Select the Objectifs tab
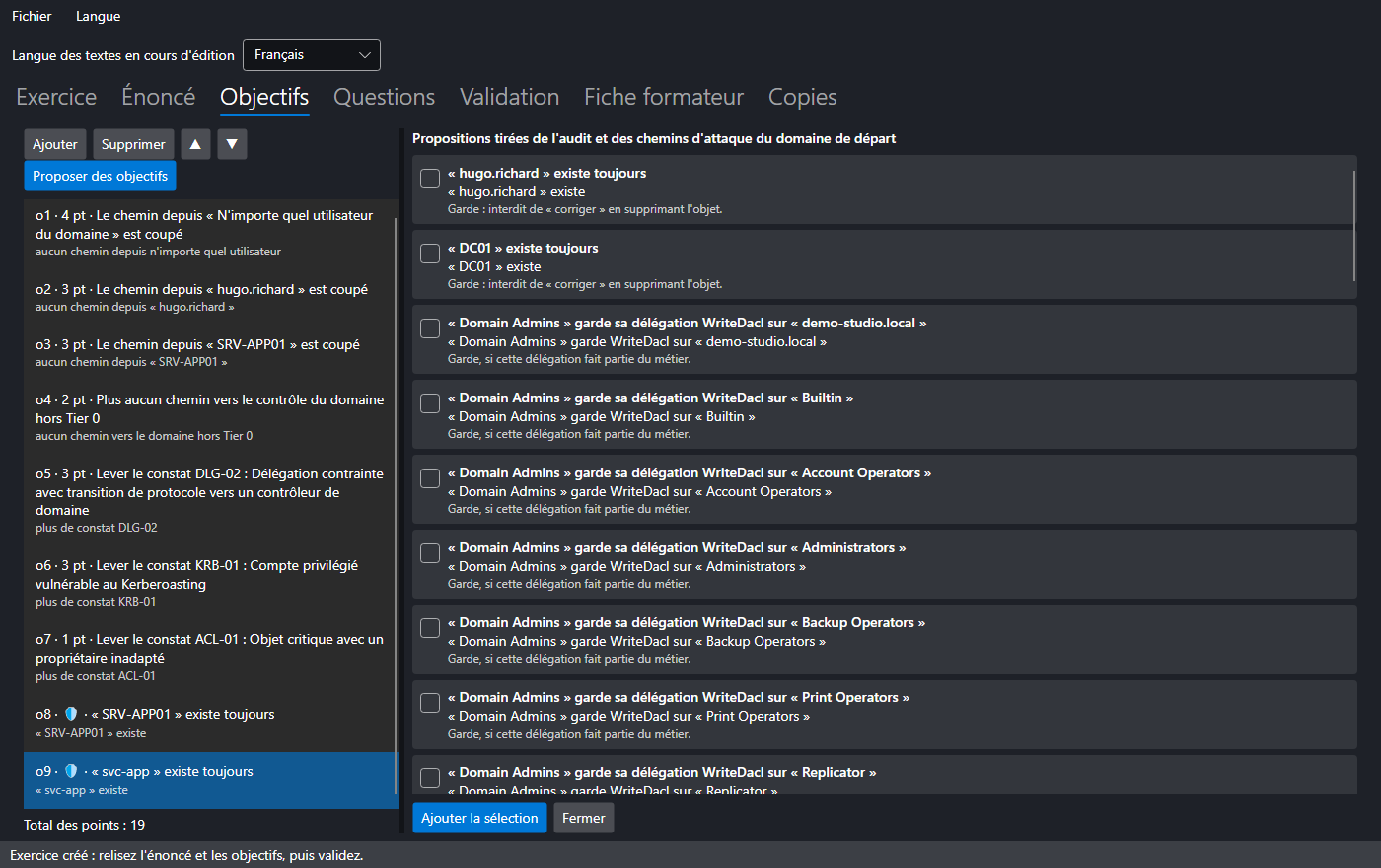 coord(264,97)
